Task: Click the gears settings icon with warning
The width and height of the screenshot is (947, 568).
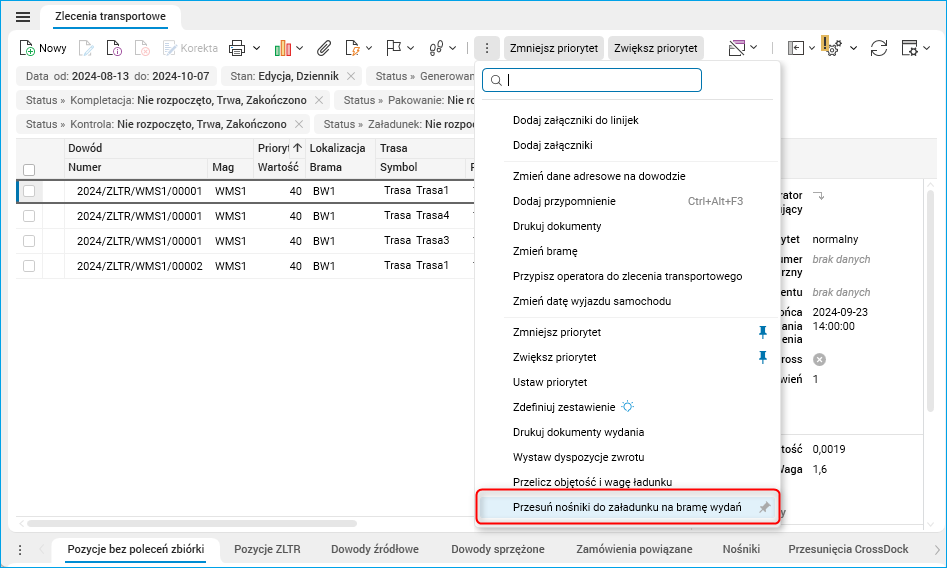Action: point(832,47)
